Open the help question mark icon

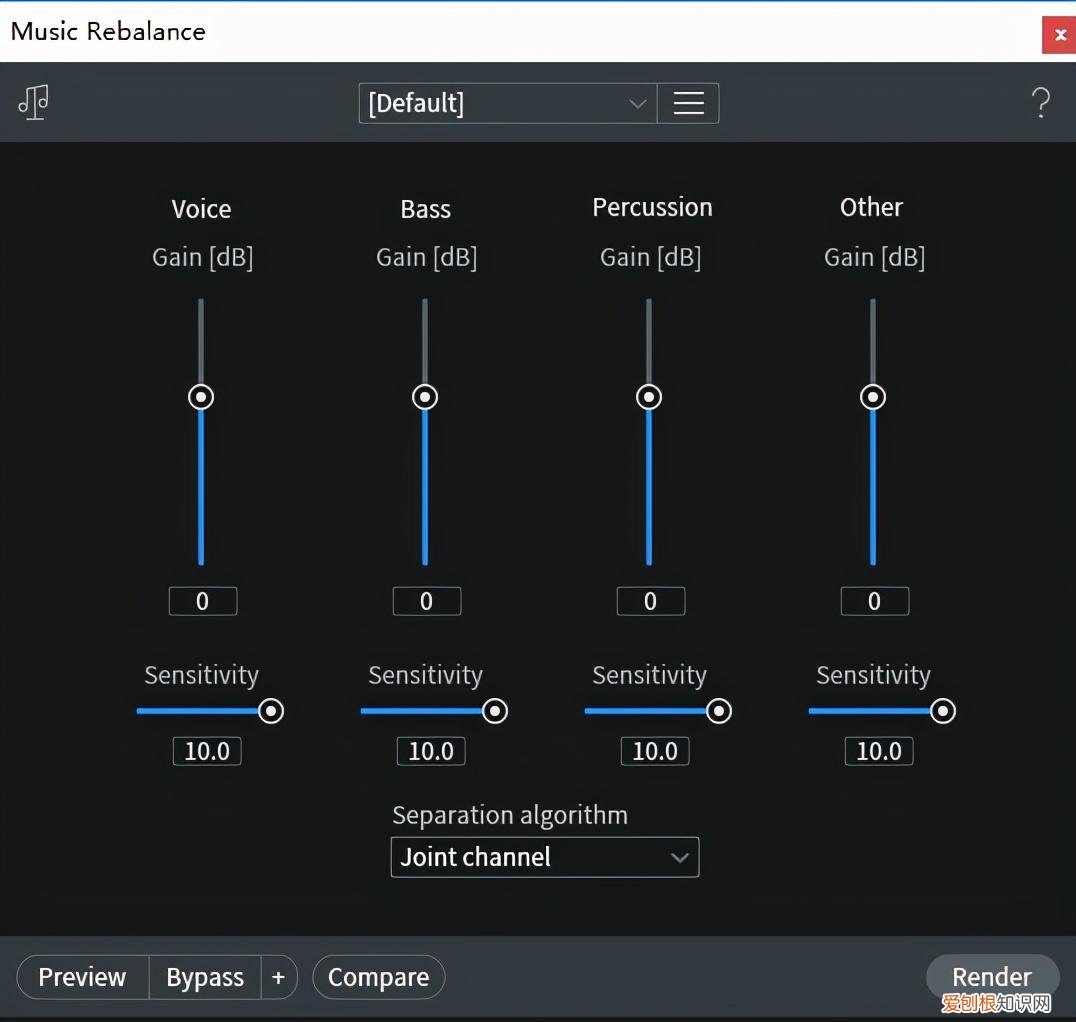[x=1040, y=103]
